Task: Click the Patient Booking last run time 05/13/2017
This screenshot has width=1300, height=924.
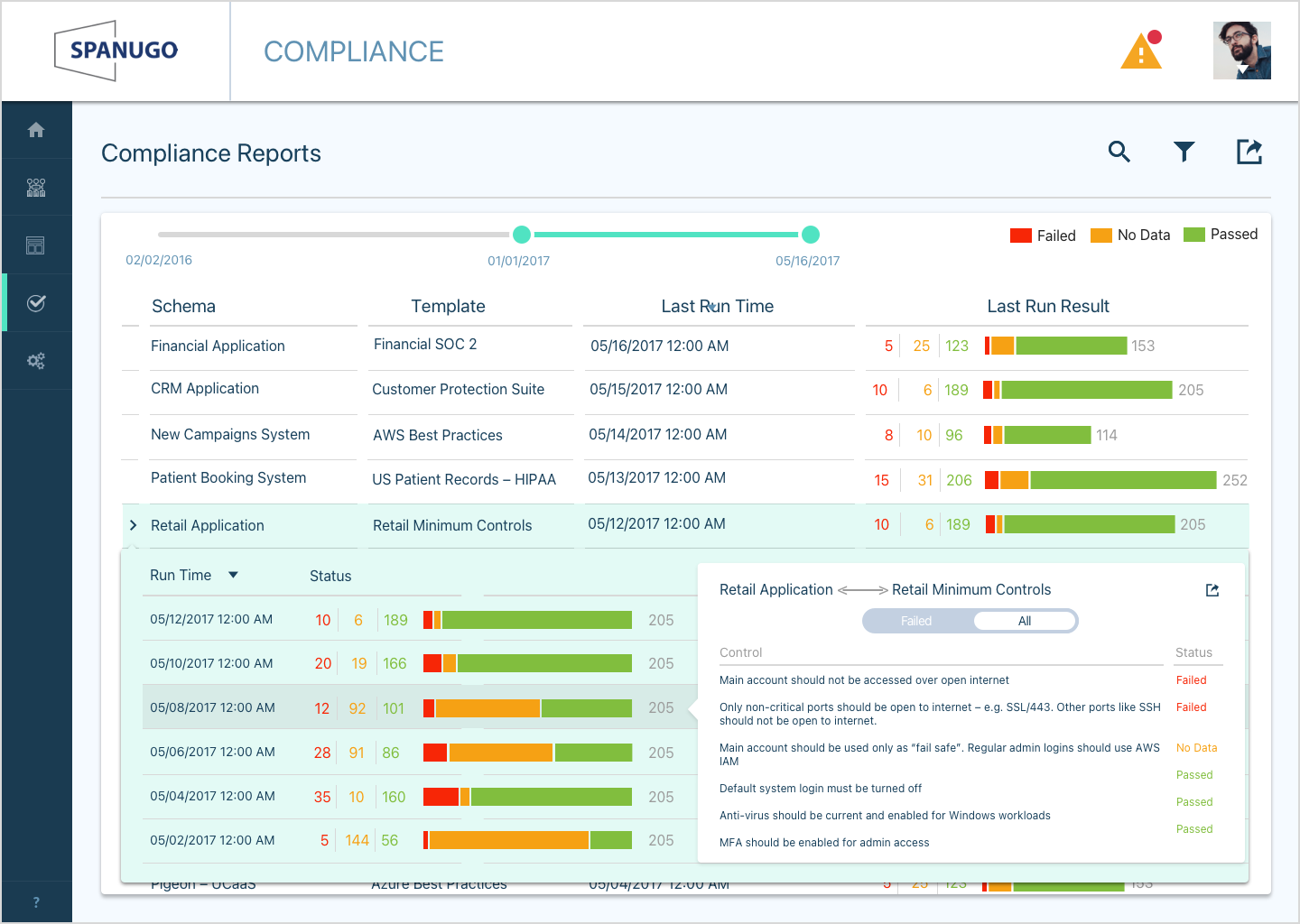Action: pyautogui.click(x=656, y=477)
